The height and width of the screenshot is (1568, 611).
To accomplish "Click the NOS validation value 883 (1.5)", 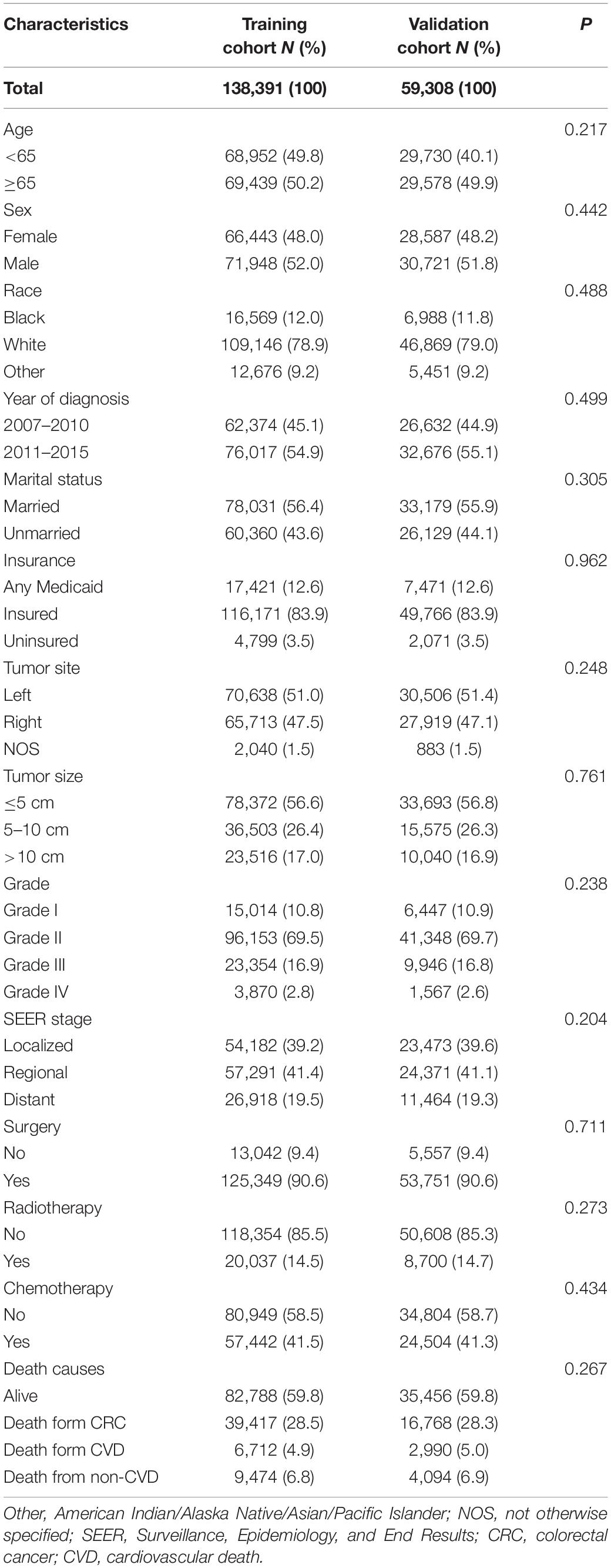I will pyautogui.click(x=449, y=748).
